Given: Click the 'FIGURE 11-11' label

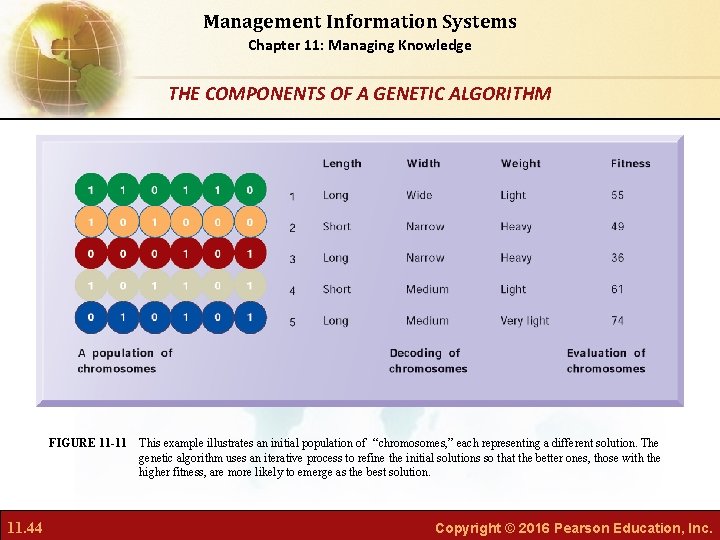Looking at the screenshot, I should click(x=87, y=443).
